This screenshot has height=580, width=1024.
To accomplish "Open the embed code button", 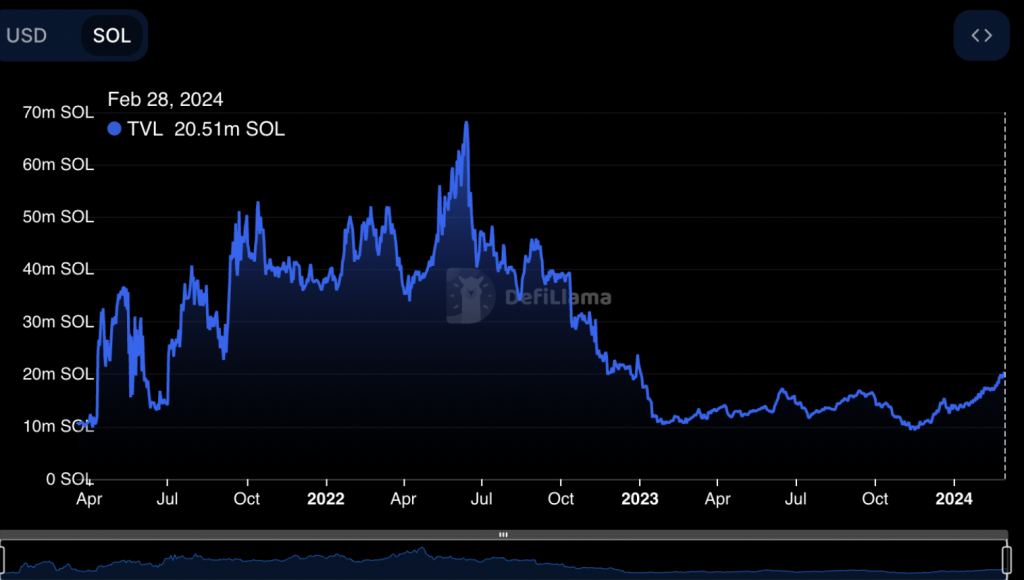I will click(x=981, y=36).
